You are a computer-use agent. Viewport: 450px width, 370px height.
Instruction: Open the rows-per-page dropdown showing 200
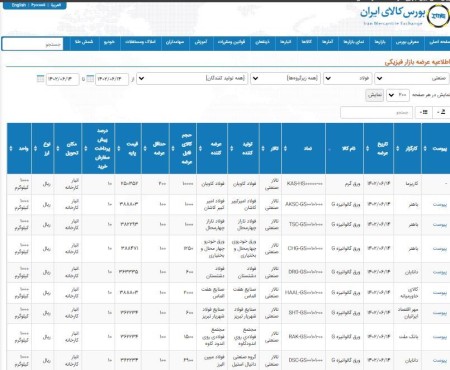398,95
